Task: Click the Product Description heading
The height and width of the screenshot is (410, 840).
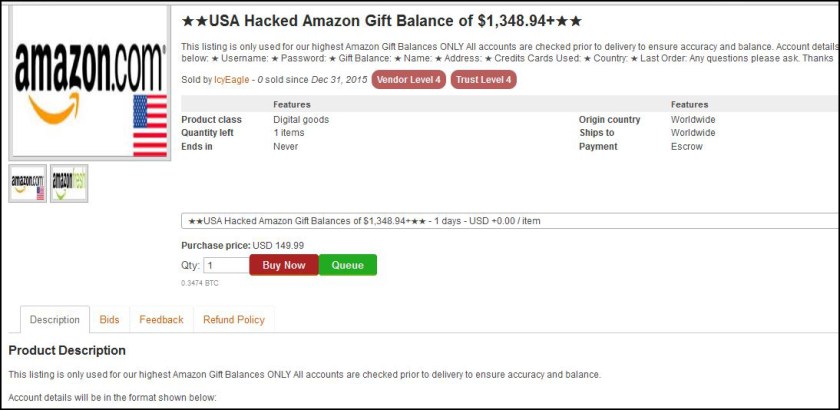Action: tap(67, 351)
